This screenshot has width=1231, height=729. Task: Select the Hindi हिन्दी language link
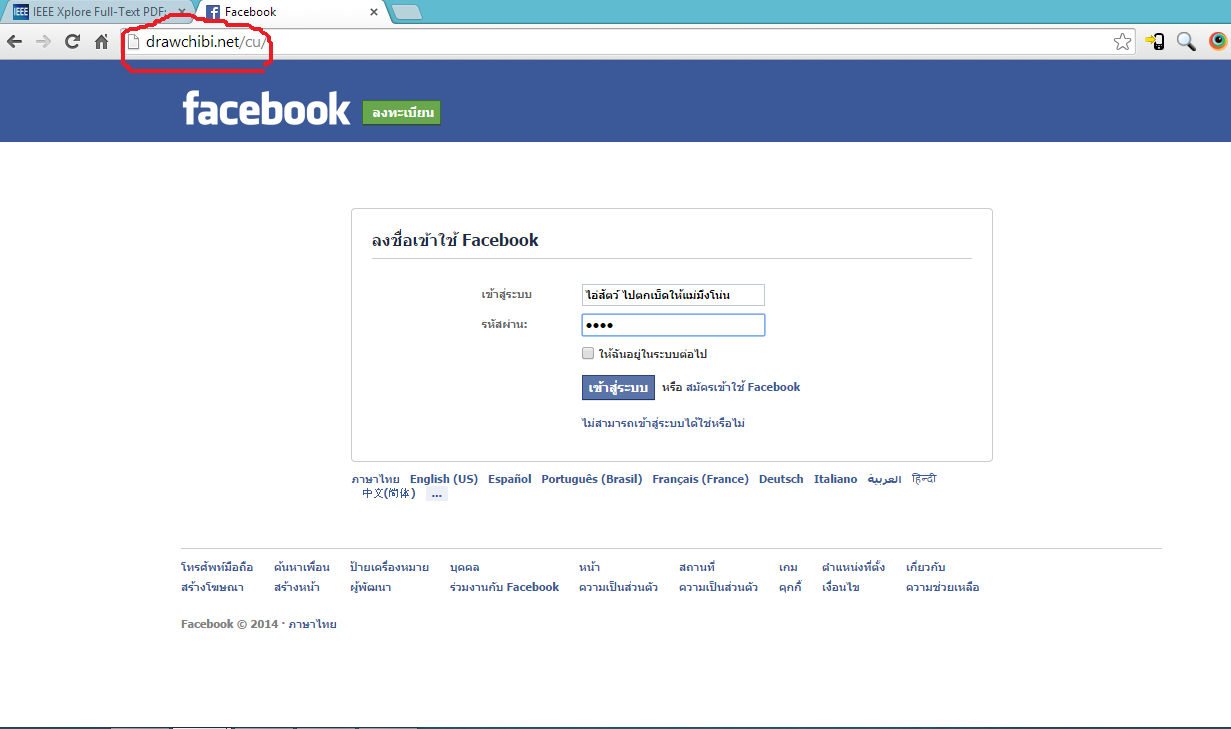(x=924, y=479)
